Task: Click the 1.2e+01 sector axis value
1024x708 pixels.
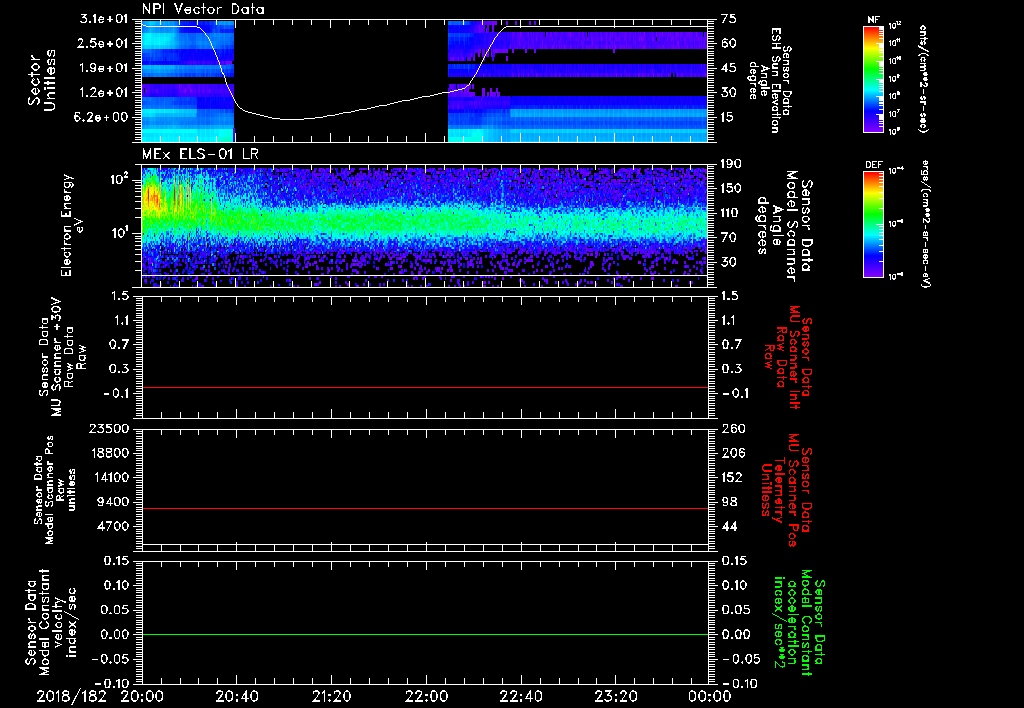Action: [103, 93]
